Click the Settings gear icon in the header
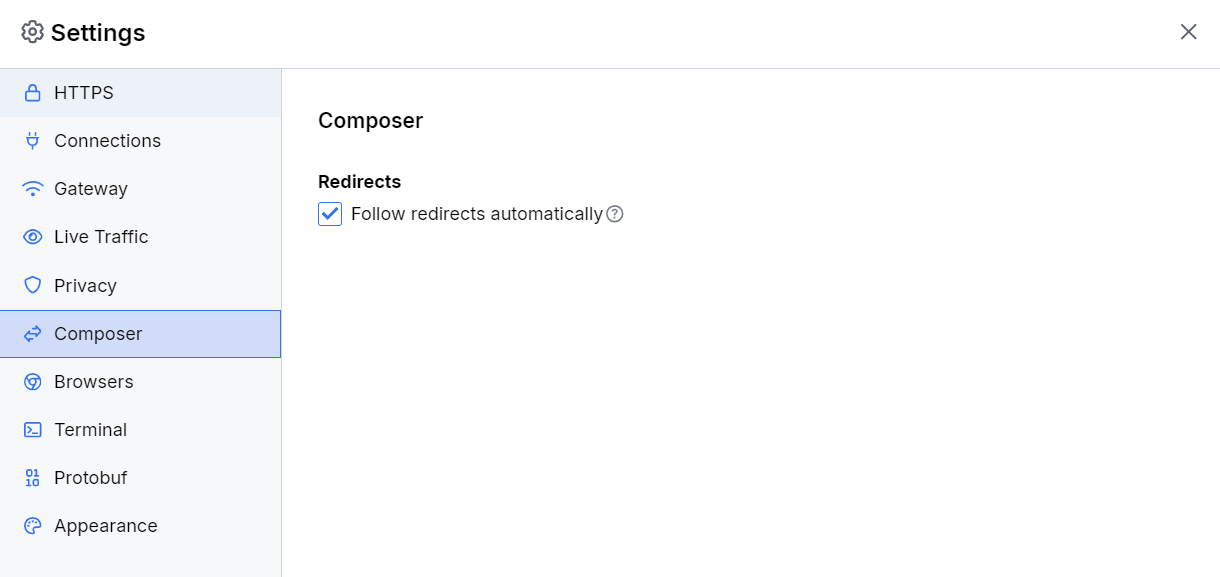The height and width of the screenshot is (577, 1220). coord(33,32)
